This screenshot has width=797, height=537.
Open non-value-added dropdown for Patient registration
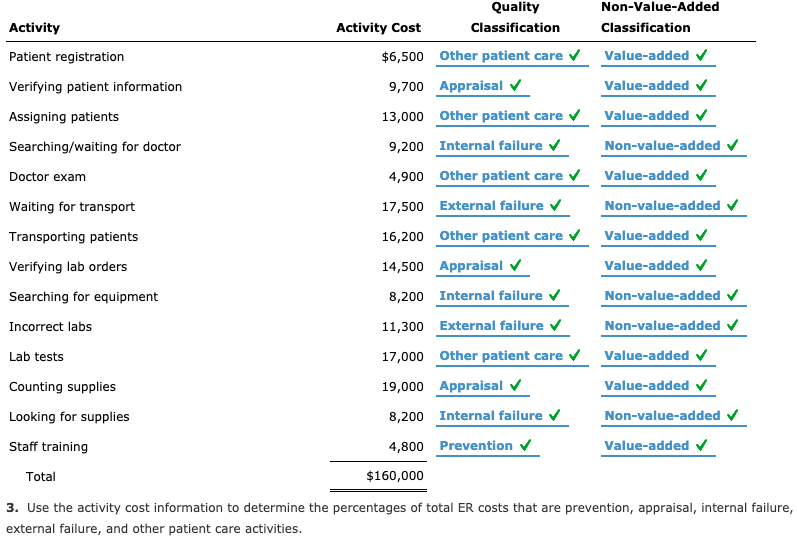658,56
